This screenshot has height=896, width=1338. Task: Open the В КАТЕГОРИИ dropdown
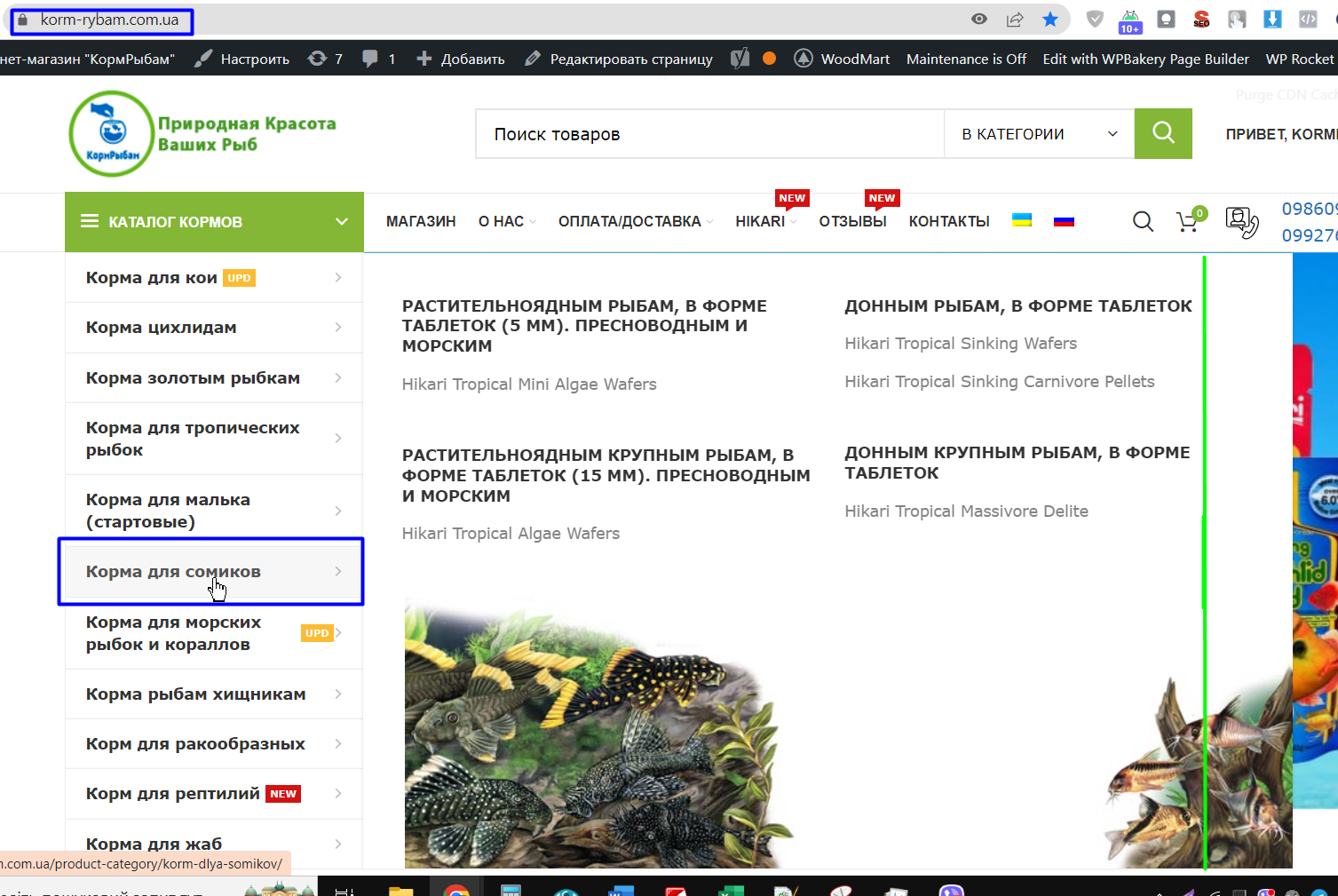pyautogui.click(x=1039, y=134)
